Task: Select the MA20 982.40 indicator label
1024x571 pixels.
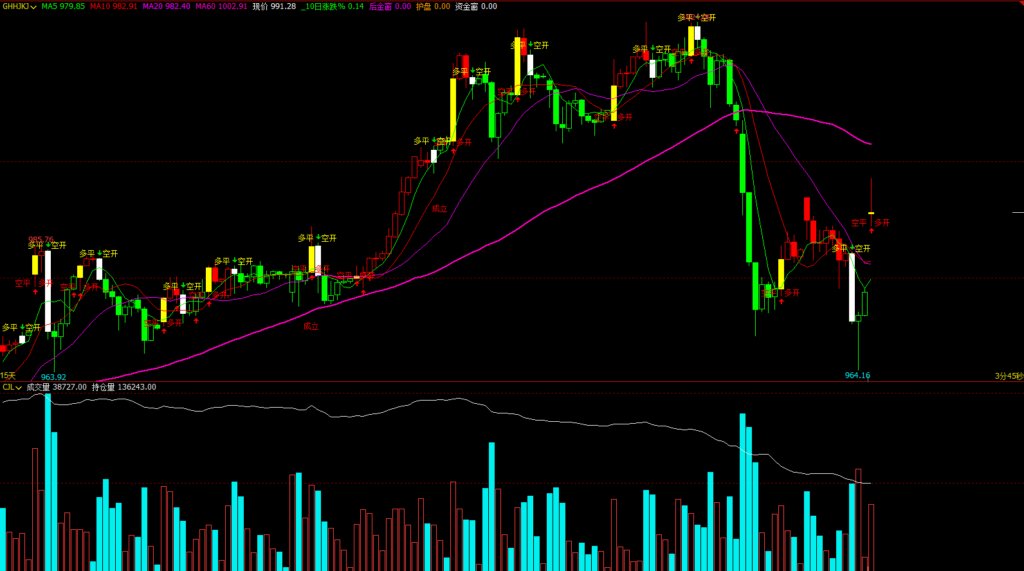Action: point(166,6)
